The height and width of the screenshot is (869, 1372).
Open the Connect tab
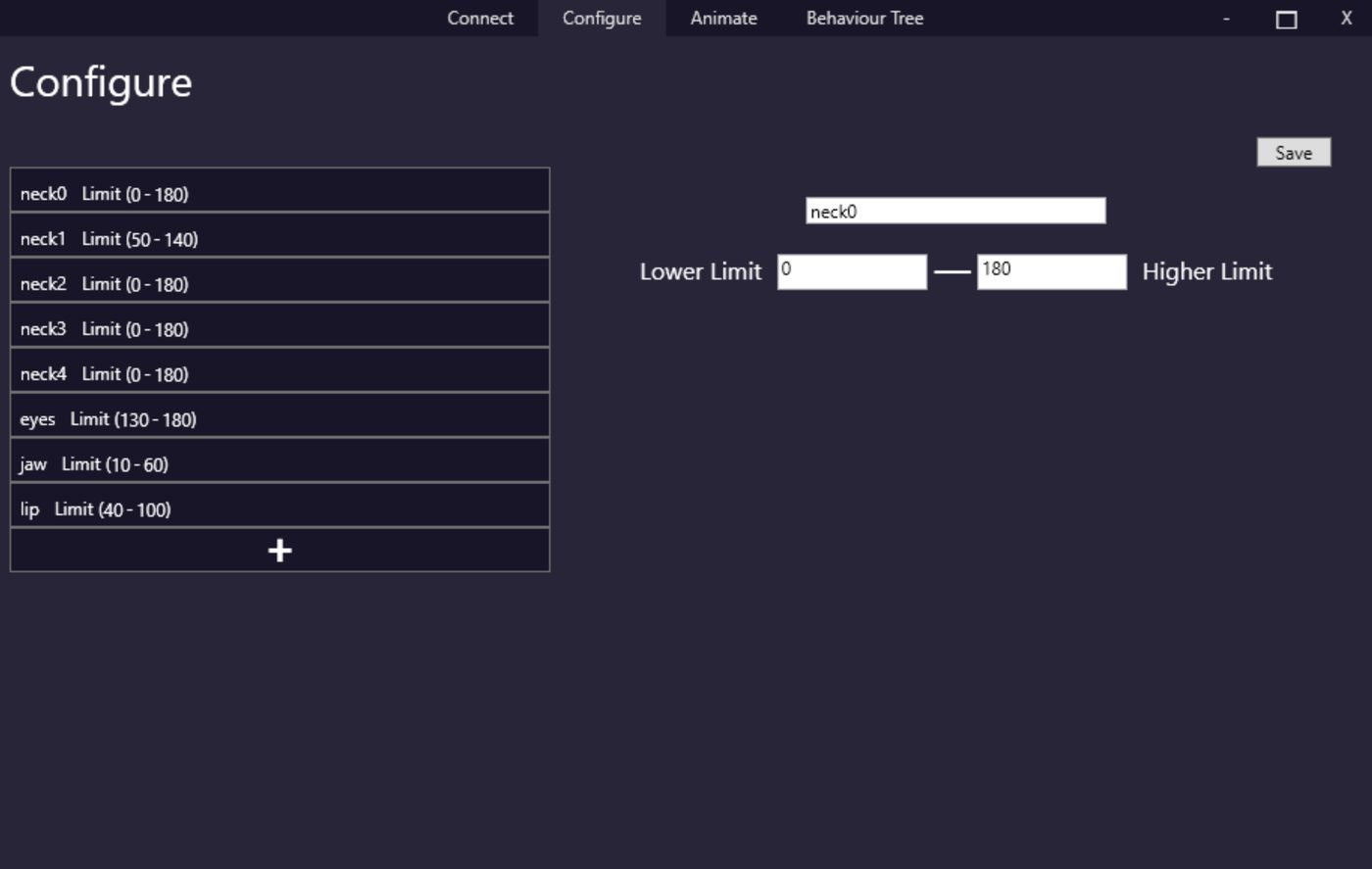coord(480,18)
